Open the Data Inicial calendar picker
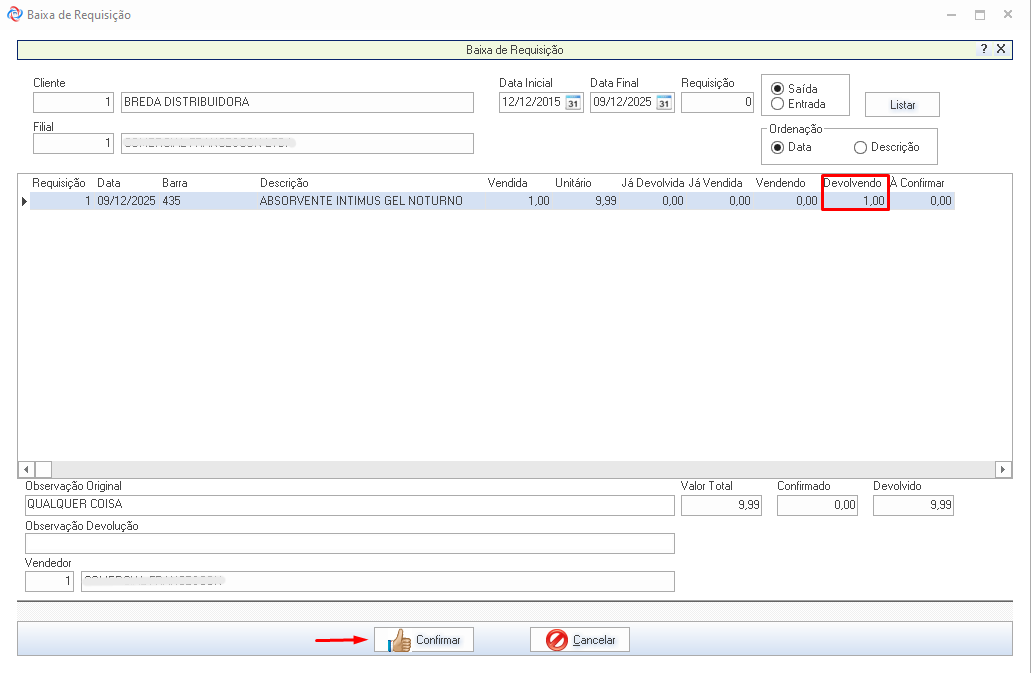The height and width of the screenshot is (673, 1031). tap(573, 103)
